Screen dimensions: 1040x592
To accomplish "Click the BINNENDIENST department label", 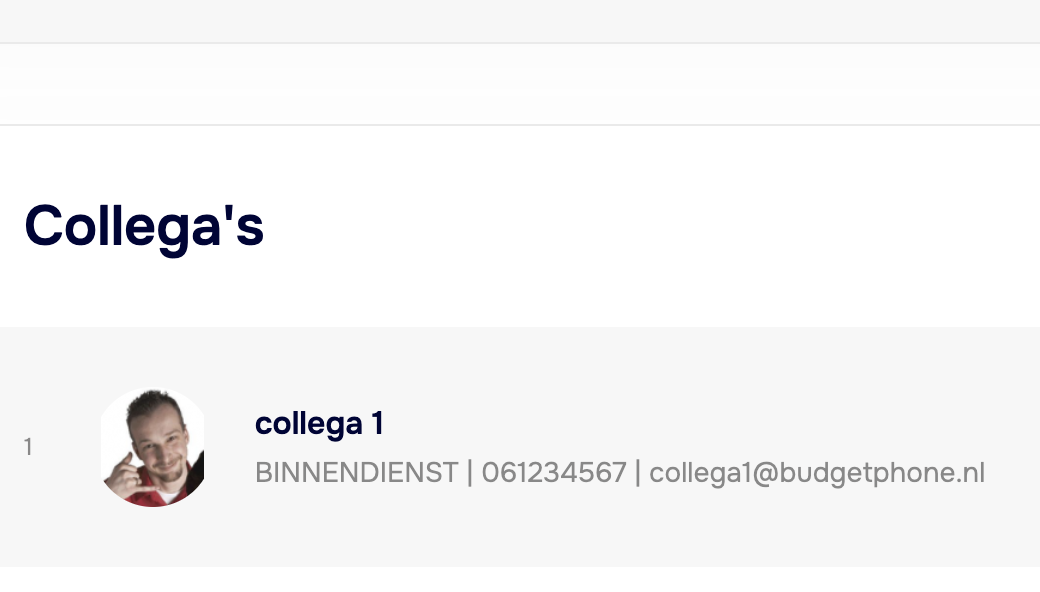I will coord(356,472).
